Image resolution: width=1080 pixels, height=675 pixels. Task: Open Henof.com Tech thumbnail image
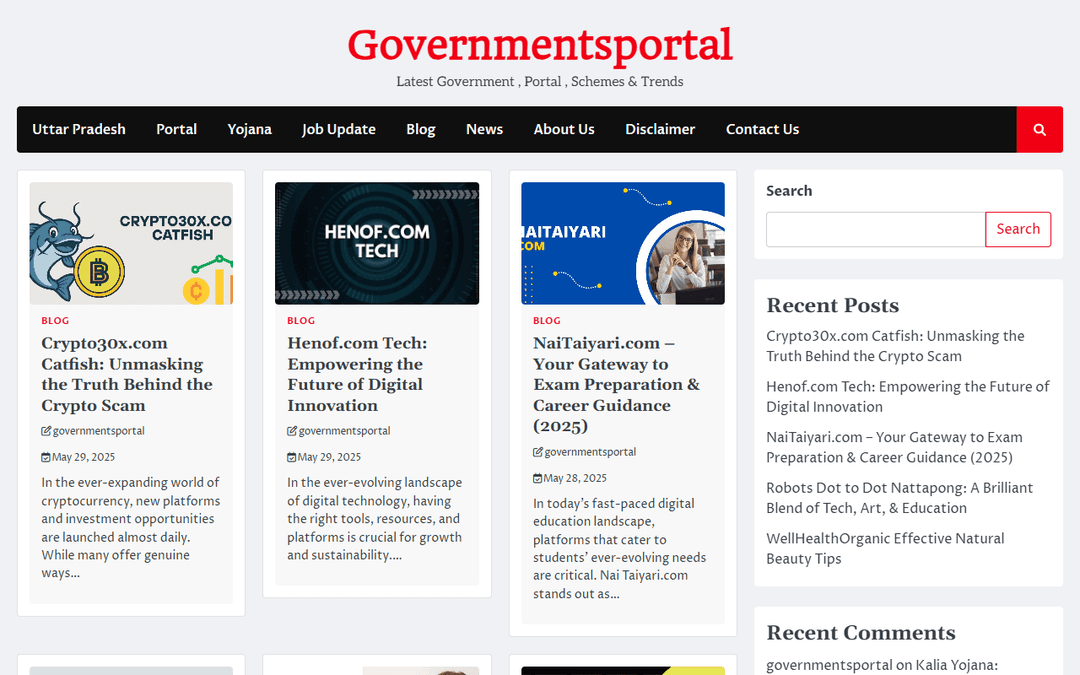tap(377, 243)
